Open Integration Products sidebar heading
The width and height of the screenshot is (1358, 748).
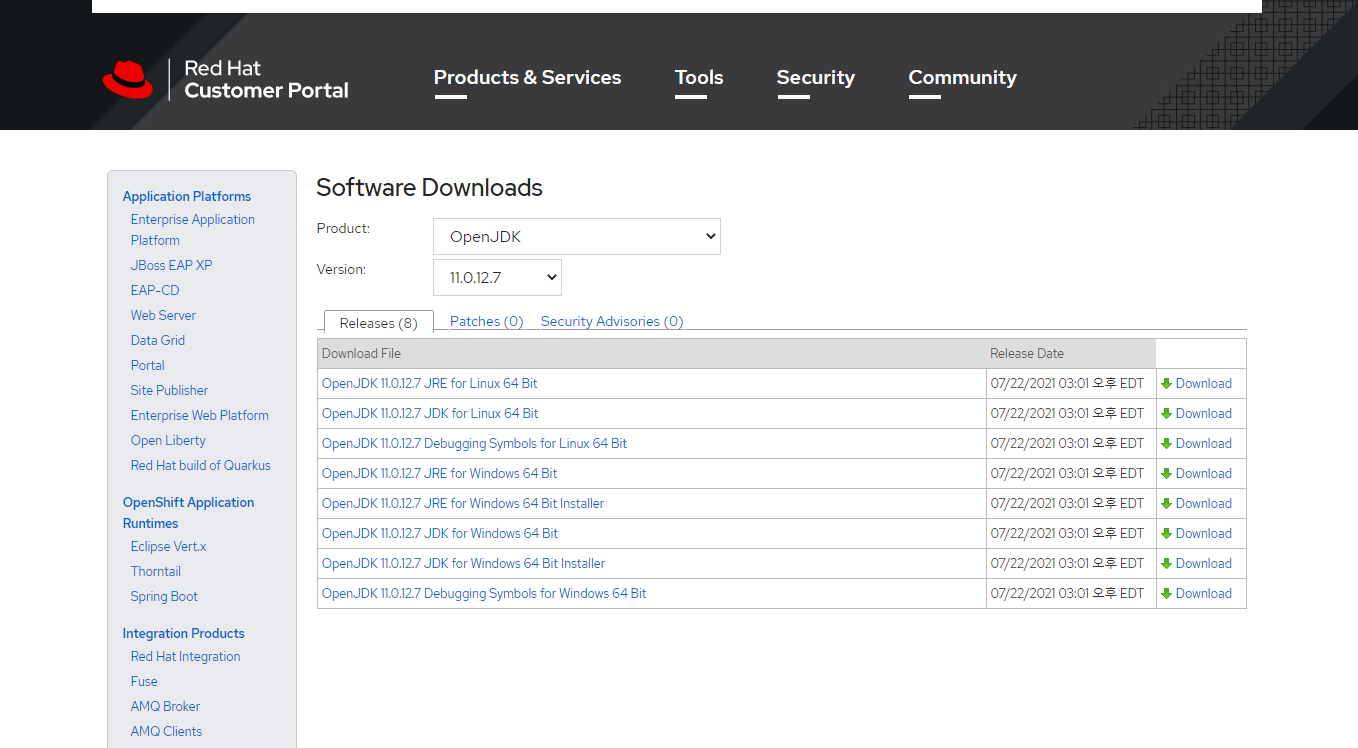point(184,634)
